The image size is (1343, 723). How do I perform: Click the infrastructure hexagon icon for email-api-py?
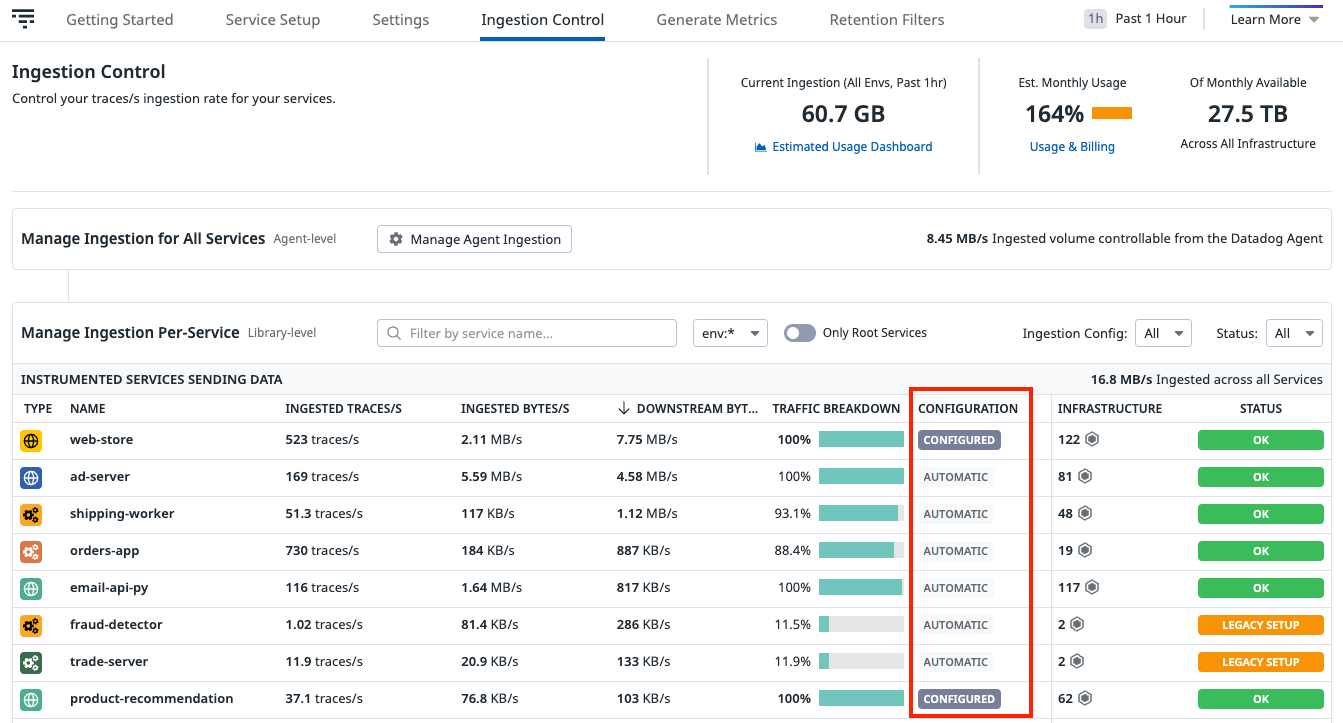coord(1092,588)
